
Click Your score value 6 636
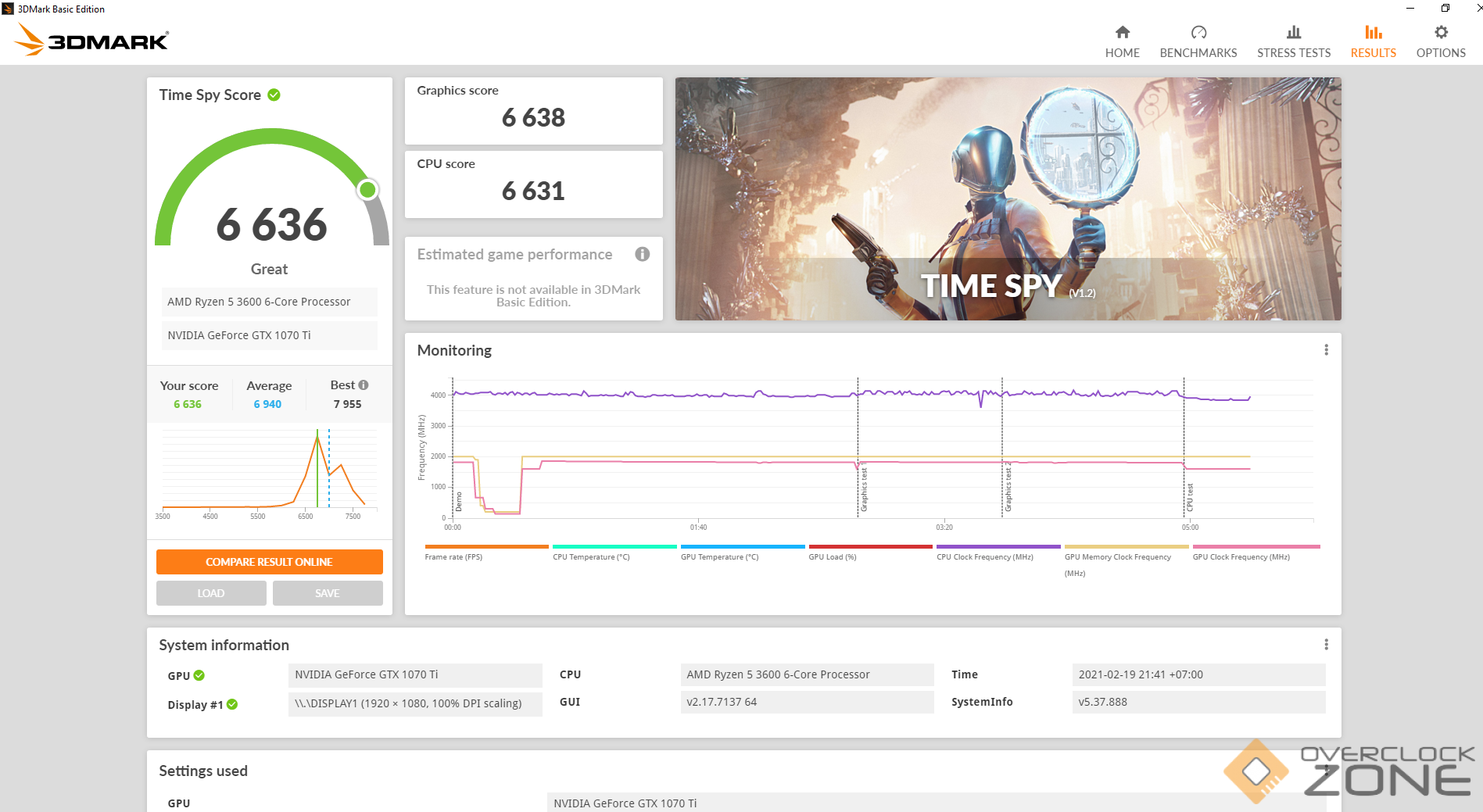click(x=188, y=404)
